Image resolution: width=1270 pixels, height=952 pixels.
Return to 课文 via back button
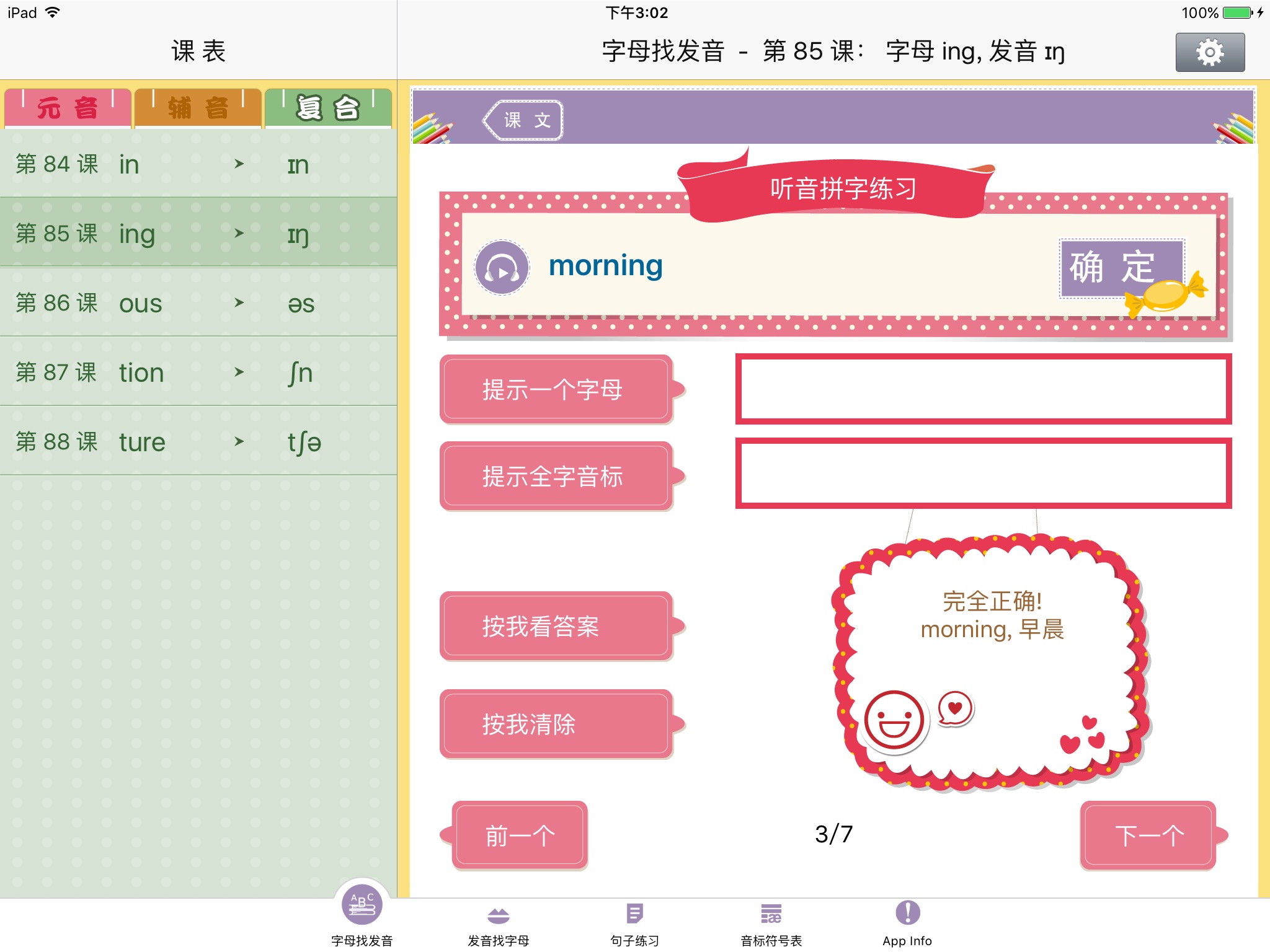tap(523, 120)
